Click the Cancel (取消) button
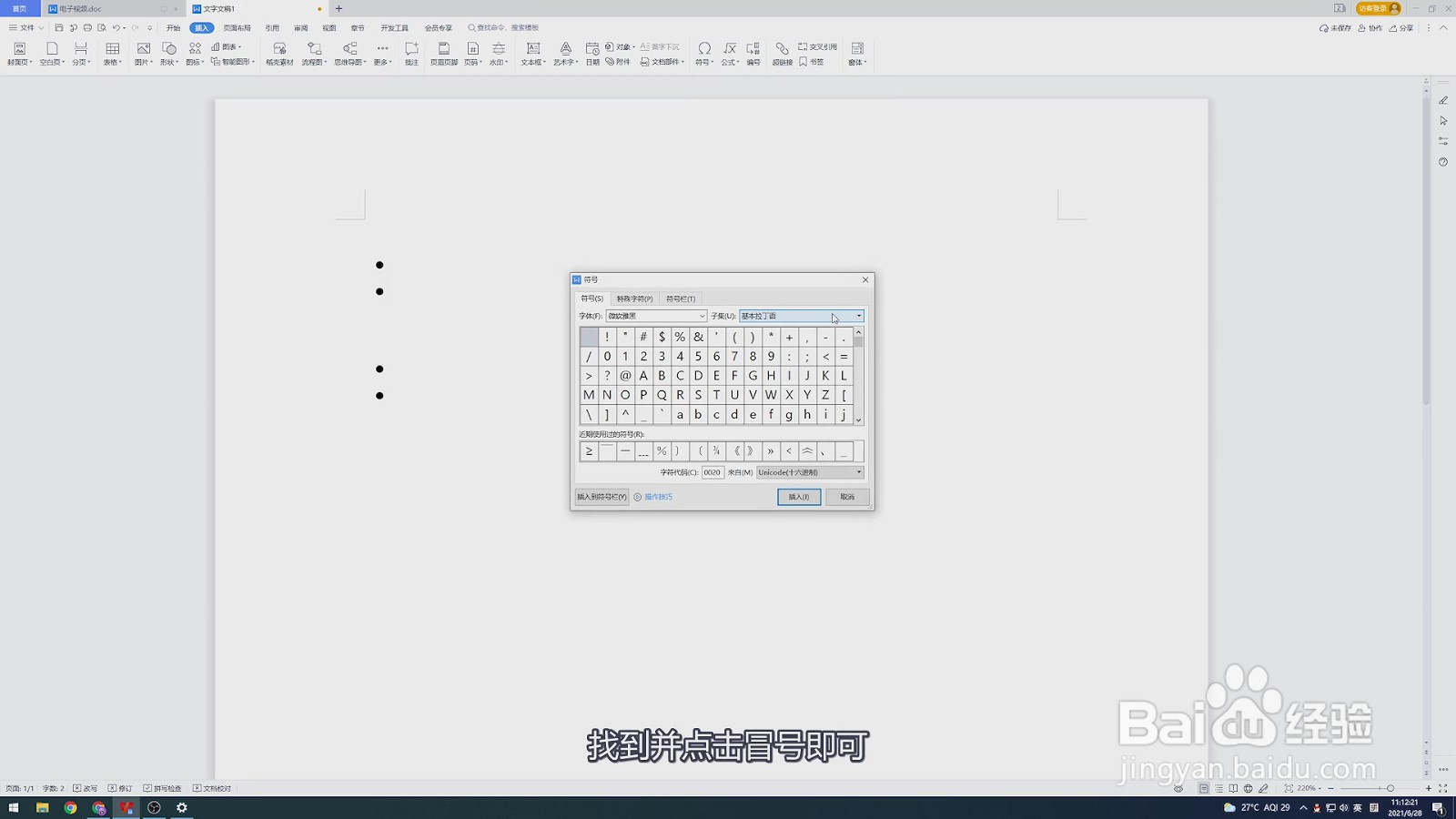 point(847,497)
